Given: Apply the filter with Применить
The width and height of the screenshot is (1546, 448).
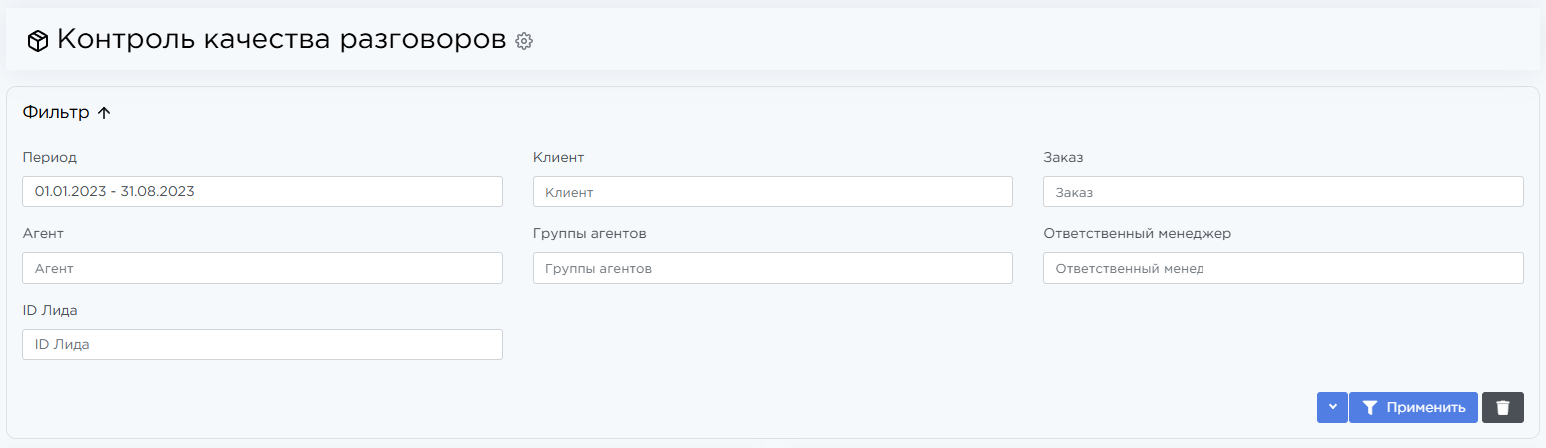Looking at the screenshot, I should click(x=1413, y=407).
